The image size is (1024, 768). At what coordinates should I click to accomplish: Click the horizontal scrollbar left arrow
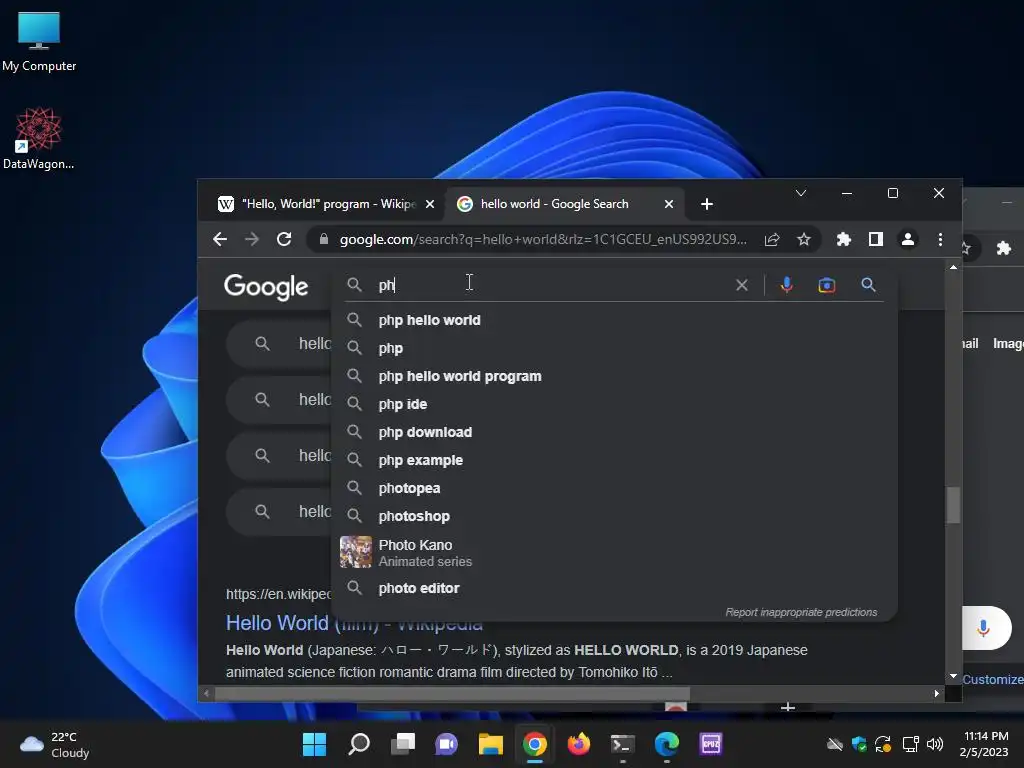(206, 694)
